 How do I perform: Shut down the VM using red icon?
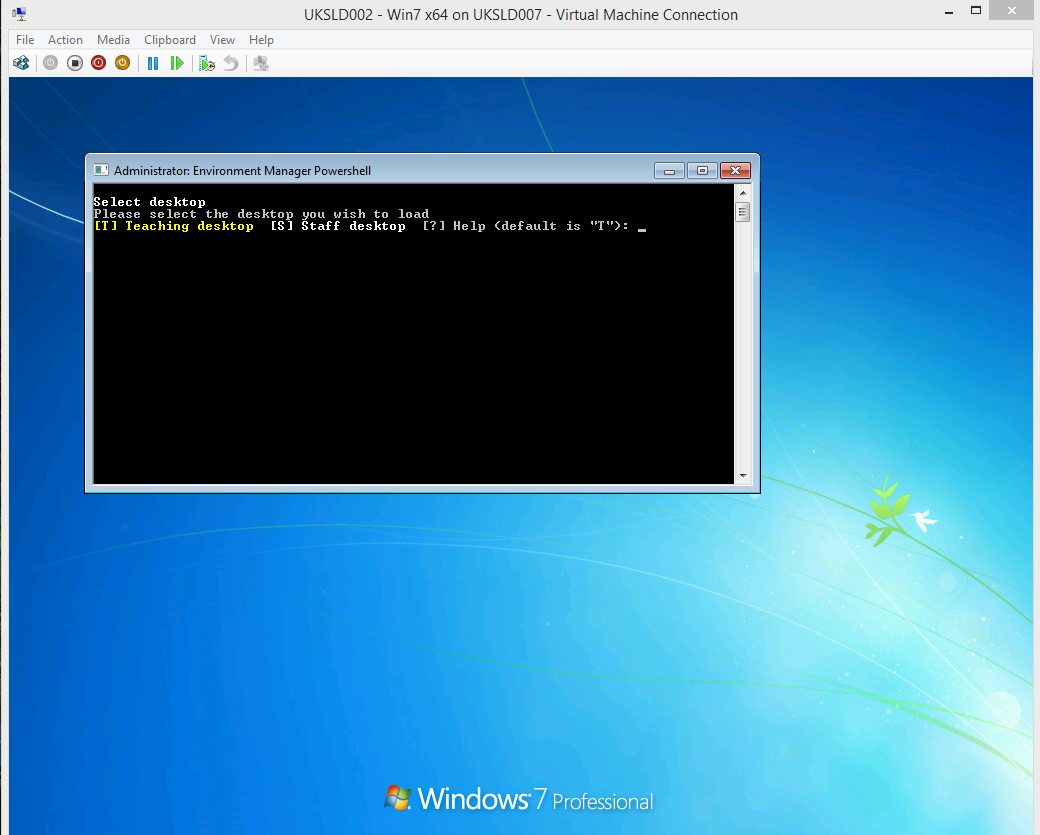[x=99, y=63]
